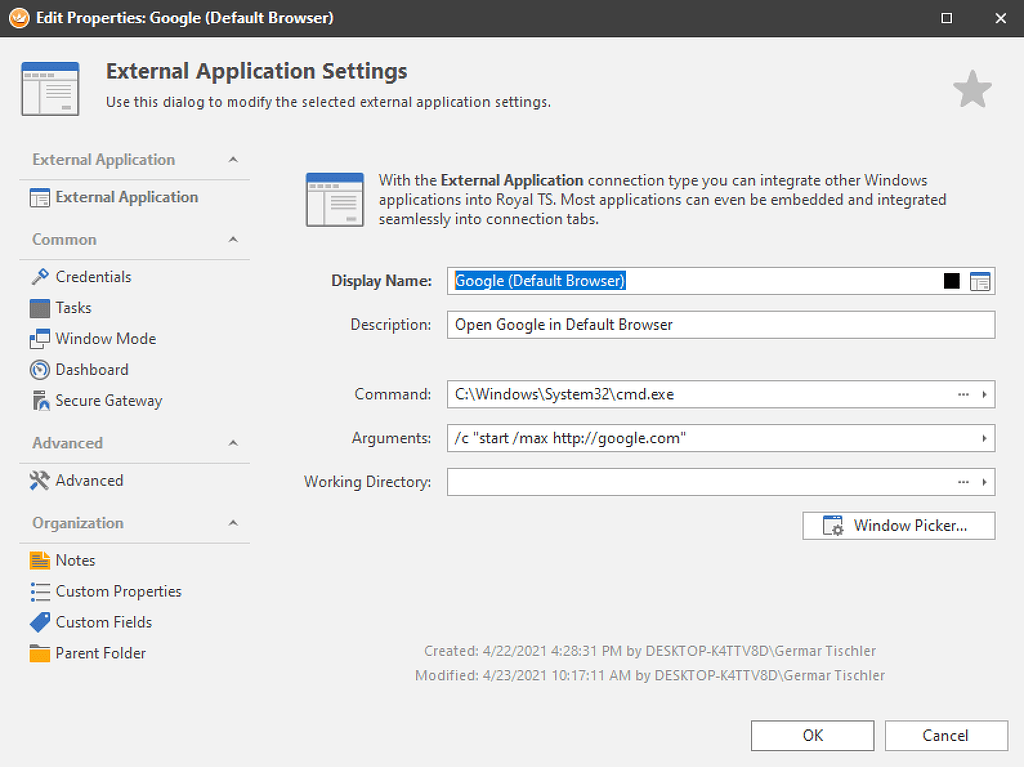
Task: Maximize the Edit Properties dialog
Action: 946,18
